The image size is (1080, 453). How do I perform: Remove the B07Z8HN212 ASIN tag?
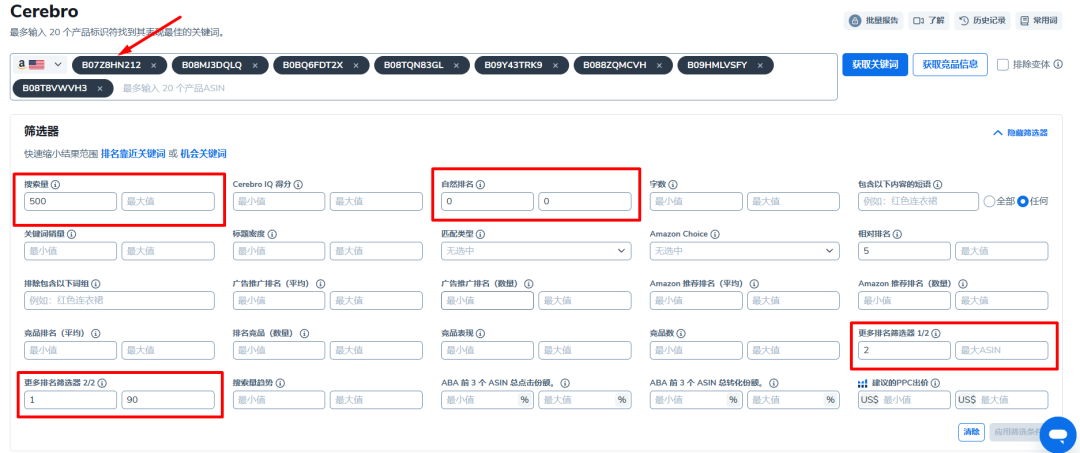click(153, 65)
